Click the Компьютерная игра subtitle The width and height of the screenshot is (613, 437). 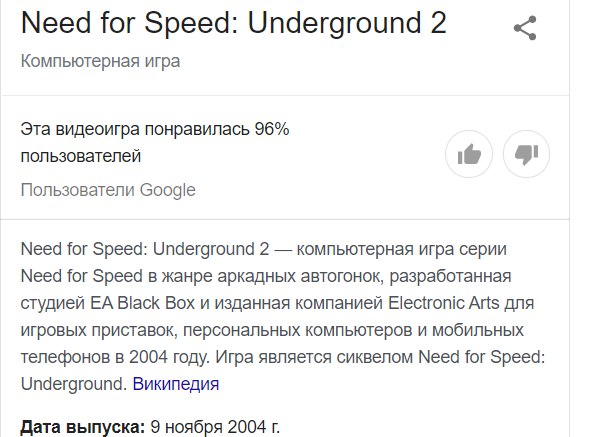click(100, 61)
